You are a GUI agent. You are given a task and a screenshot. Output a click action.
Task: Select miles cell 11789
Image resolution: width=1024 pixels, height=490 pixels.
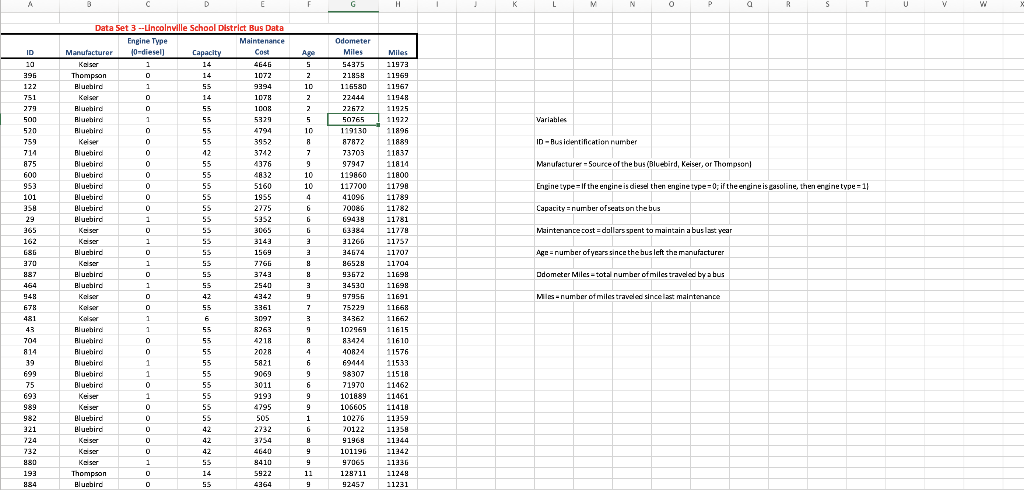point(398,197)
